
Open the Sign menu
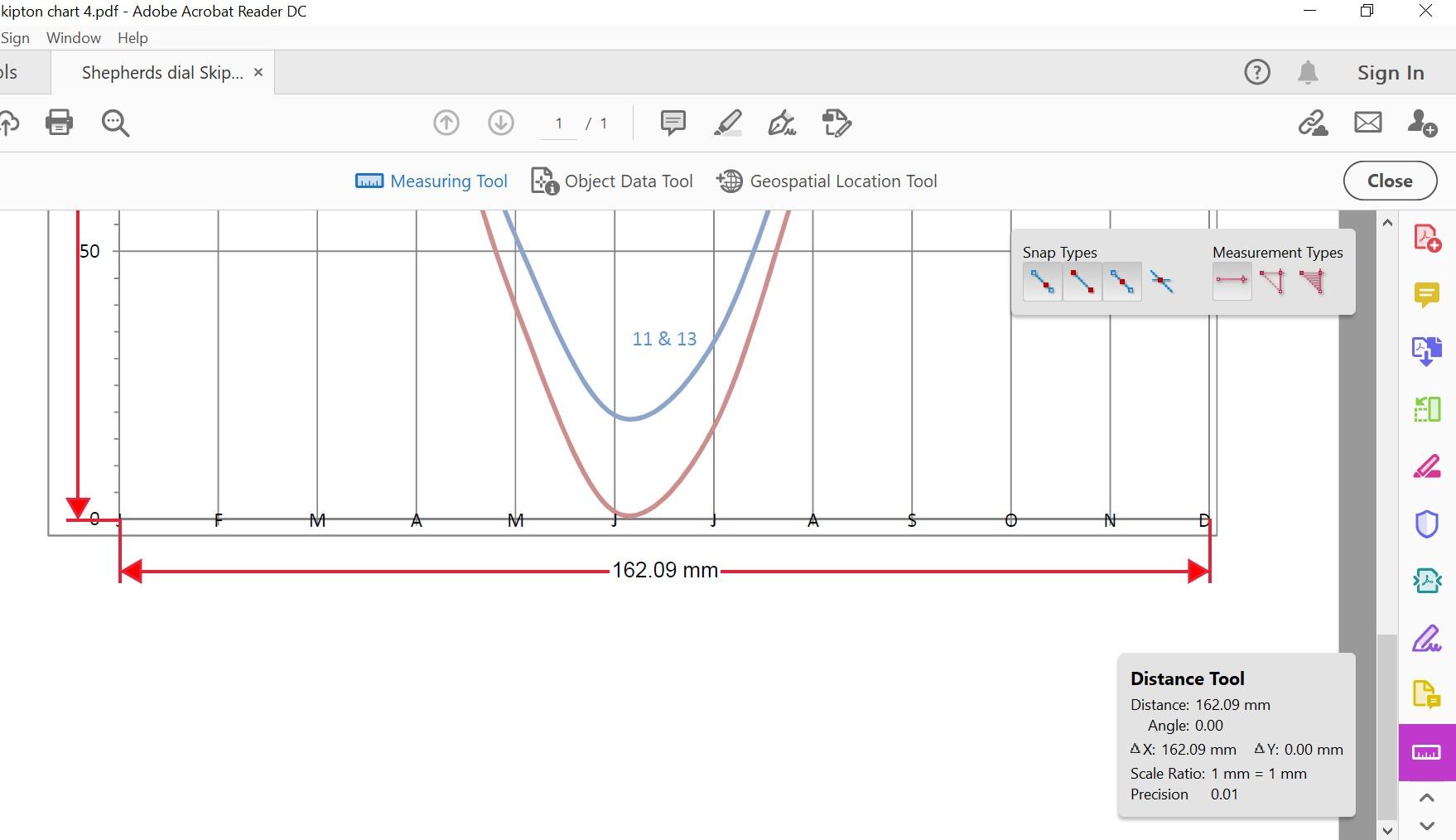pos(15,38)
